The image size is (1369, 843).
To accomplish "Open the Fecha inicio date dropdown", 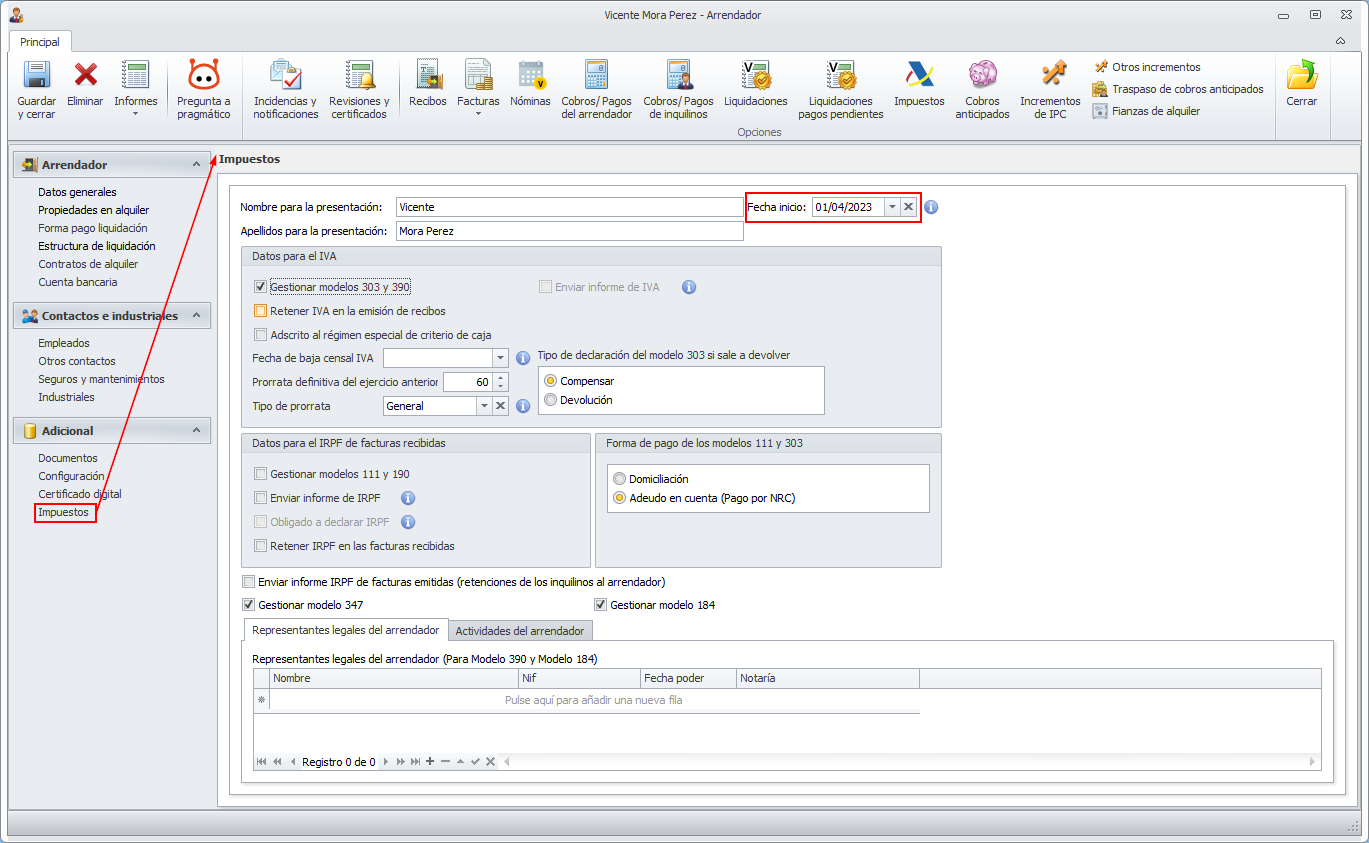I will click(892, 207).
